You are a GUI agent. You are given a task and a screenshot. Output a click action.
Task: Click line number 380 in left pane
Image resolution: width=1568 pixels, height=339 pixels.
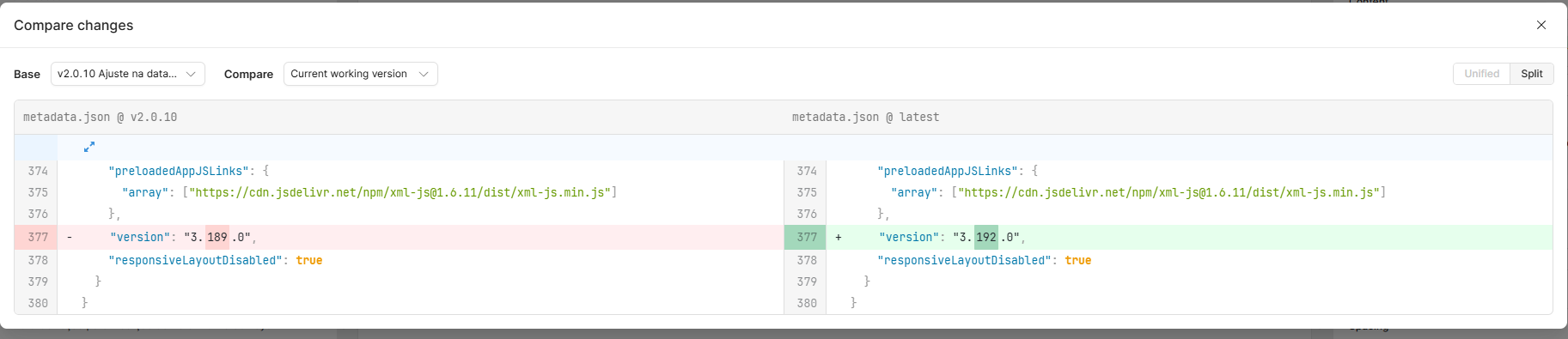[x=38, y=303]
